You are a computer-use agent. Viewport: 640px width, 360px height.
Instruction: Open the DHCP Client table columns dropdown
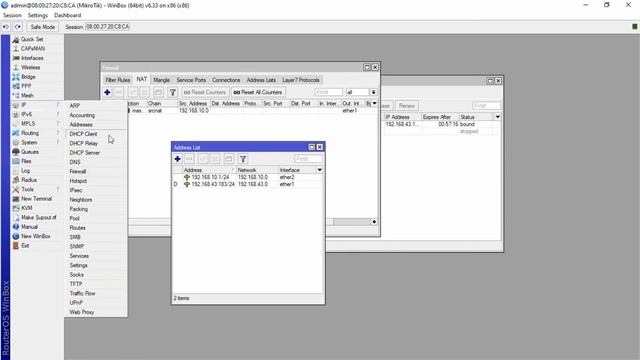498,117
